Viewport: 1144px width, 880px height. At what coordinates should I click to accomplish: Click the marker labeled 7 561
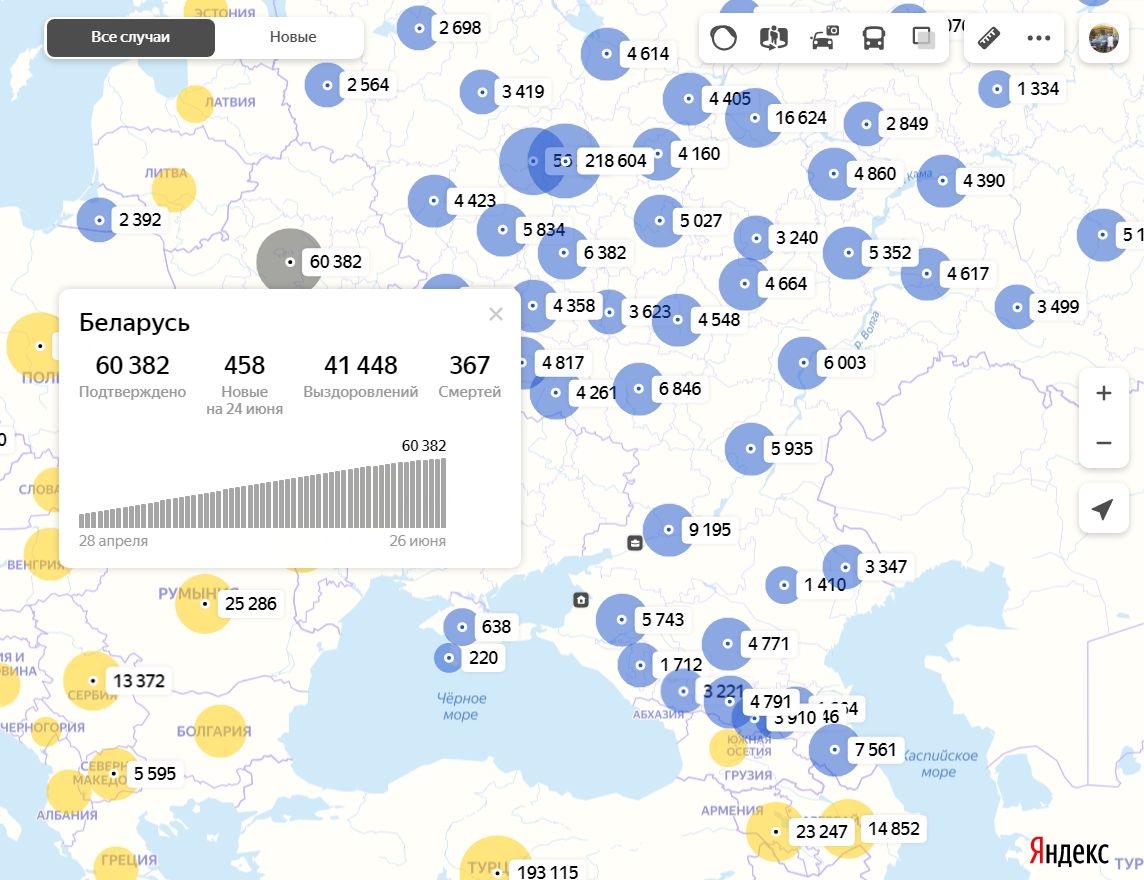[835, 749]
